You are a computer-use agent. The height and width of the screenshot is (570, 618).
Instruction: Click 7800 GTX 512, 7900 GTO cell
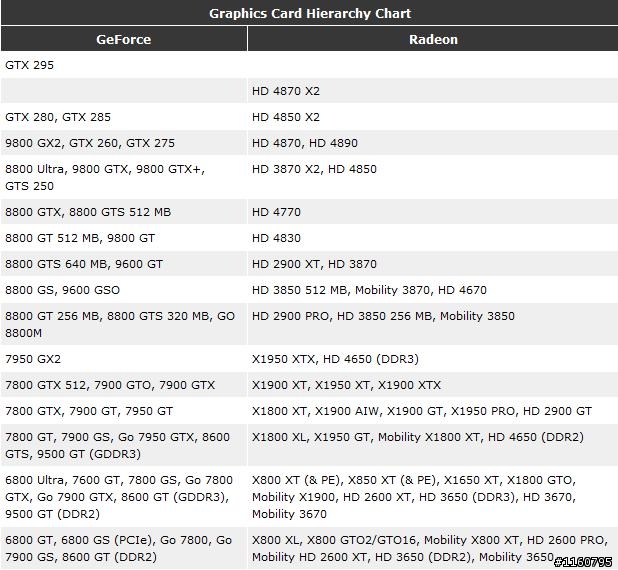pos(124,385)
